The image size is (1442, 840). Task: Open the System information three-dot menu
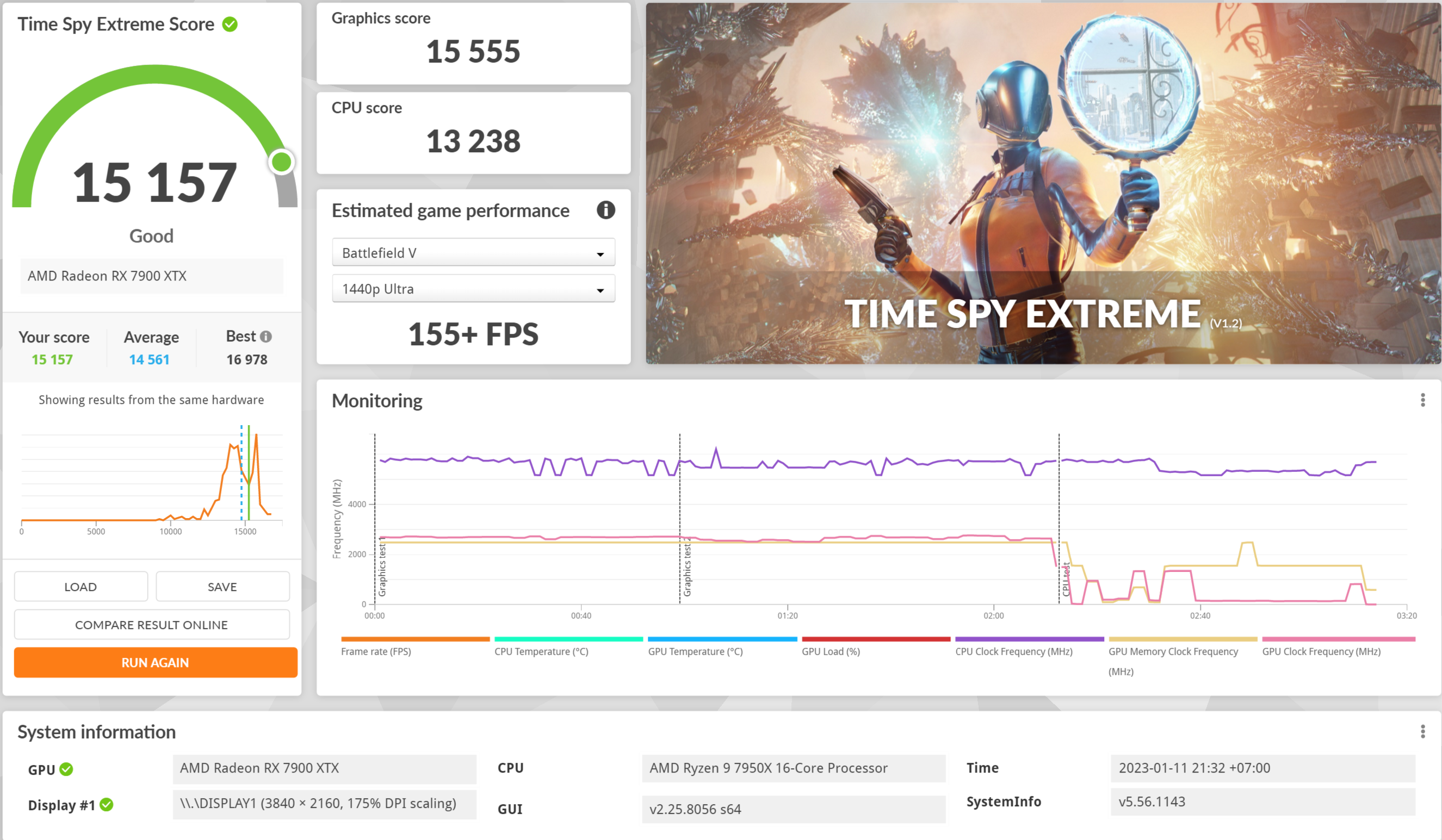pos(1422,731)
